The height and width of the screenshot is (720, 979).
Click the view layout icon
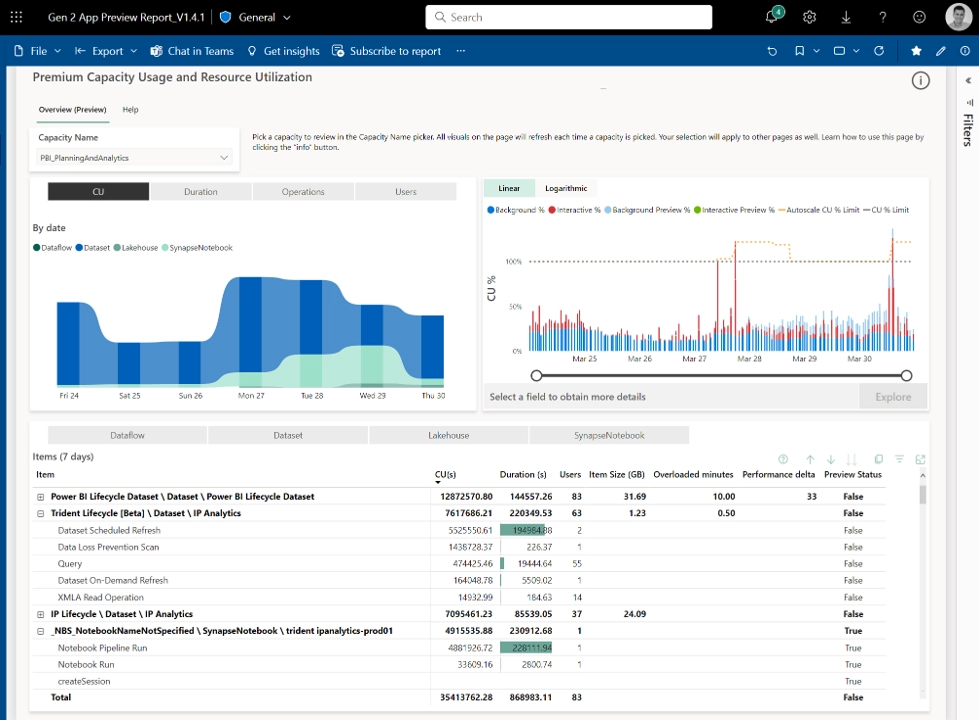[x=839, y=51]
